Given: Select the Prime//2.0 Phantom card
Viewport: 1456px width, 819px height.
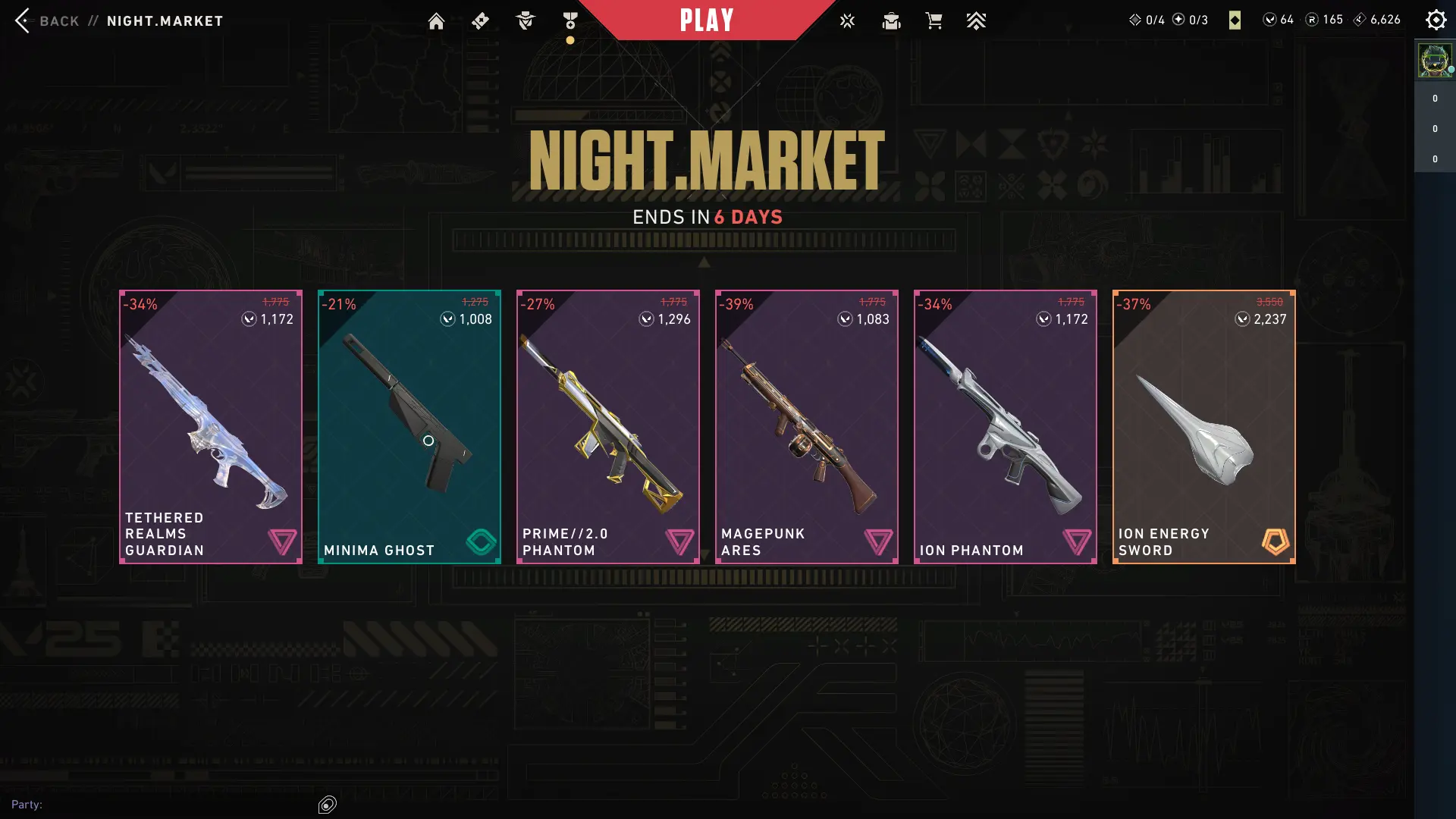Looking at the screenshot, I should click(x=608, y=427).
